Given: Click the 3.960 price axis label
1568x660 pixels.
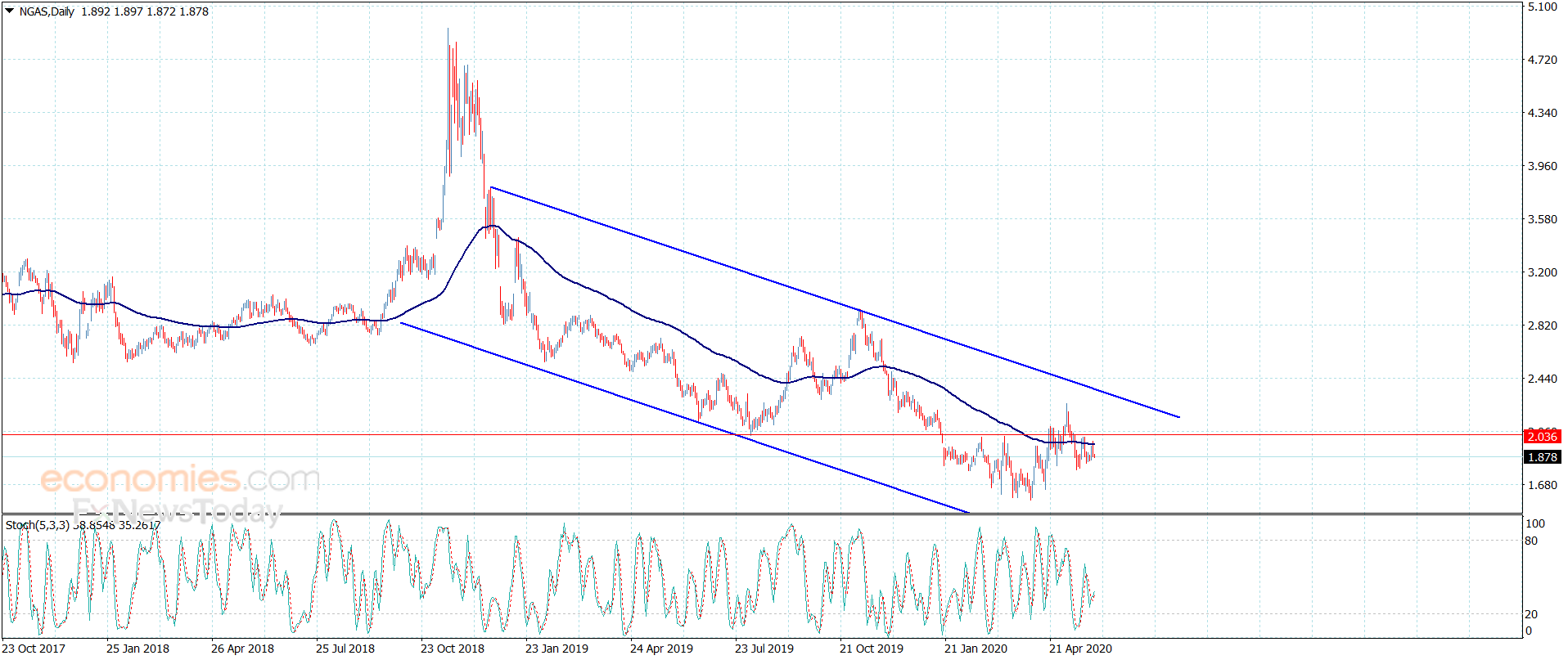Looking at the screenshot, I should pyautogui.click(x=1542, y=166).
